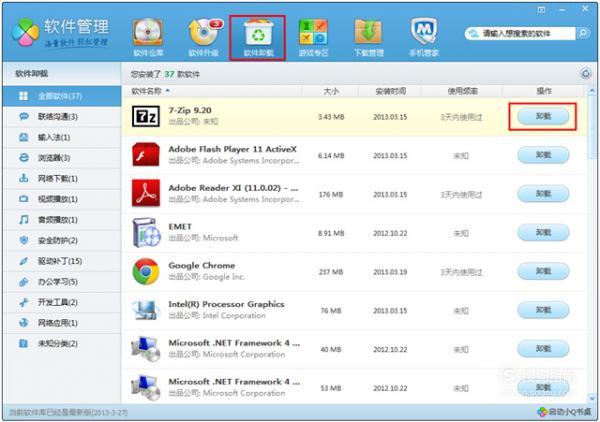The height and width of the screenshot is (422, 600).
Task: Click Intel(R) Processor Graphics name text
Action: [226, 304]
